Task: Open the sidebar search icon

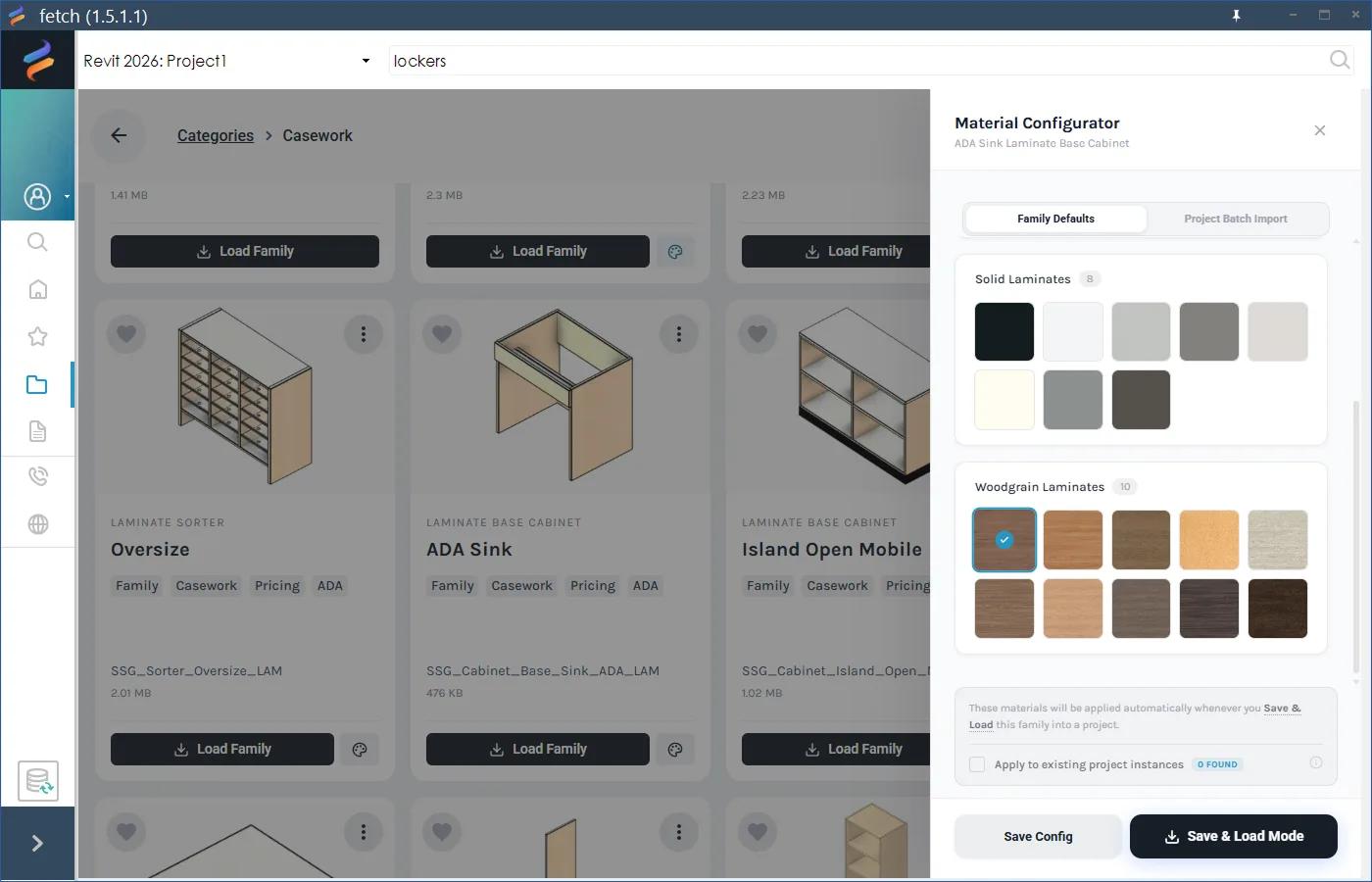Action: tap(37, 242)
